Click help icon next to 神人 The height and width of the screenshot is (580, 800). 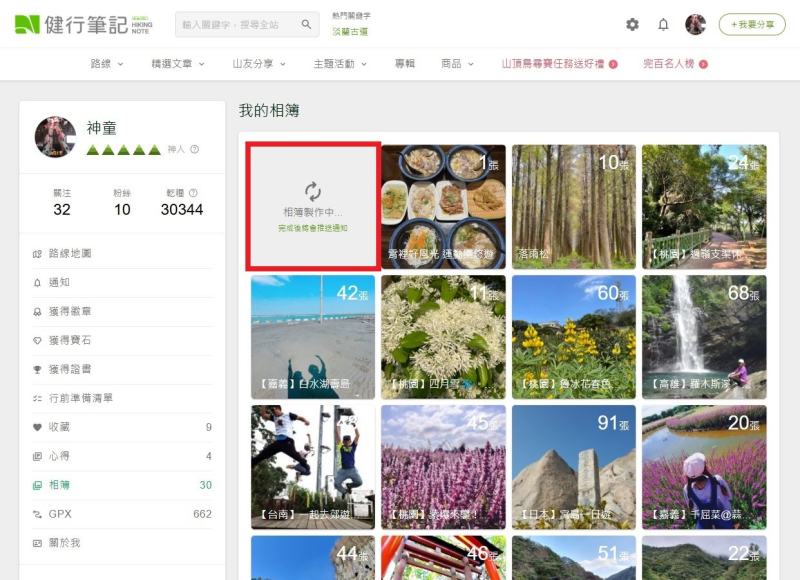point(195,150)
